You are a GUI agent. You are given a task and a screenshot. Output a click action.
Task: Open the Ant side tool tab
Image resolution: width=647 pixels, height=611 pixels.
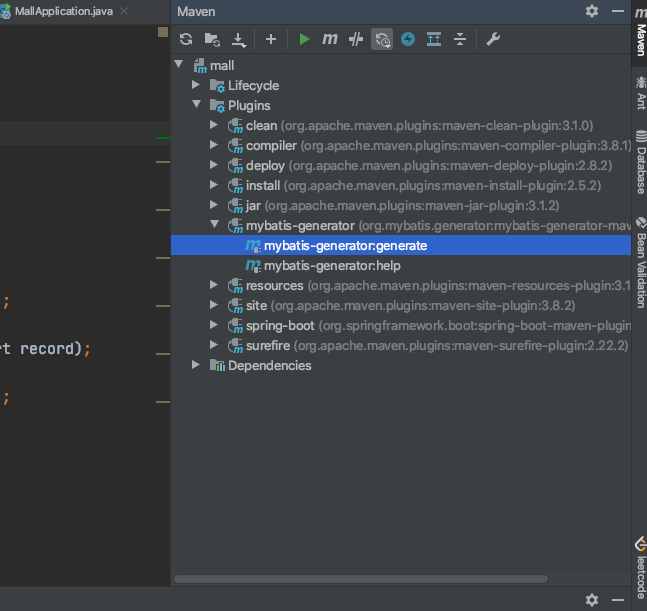pos(640,93)
